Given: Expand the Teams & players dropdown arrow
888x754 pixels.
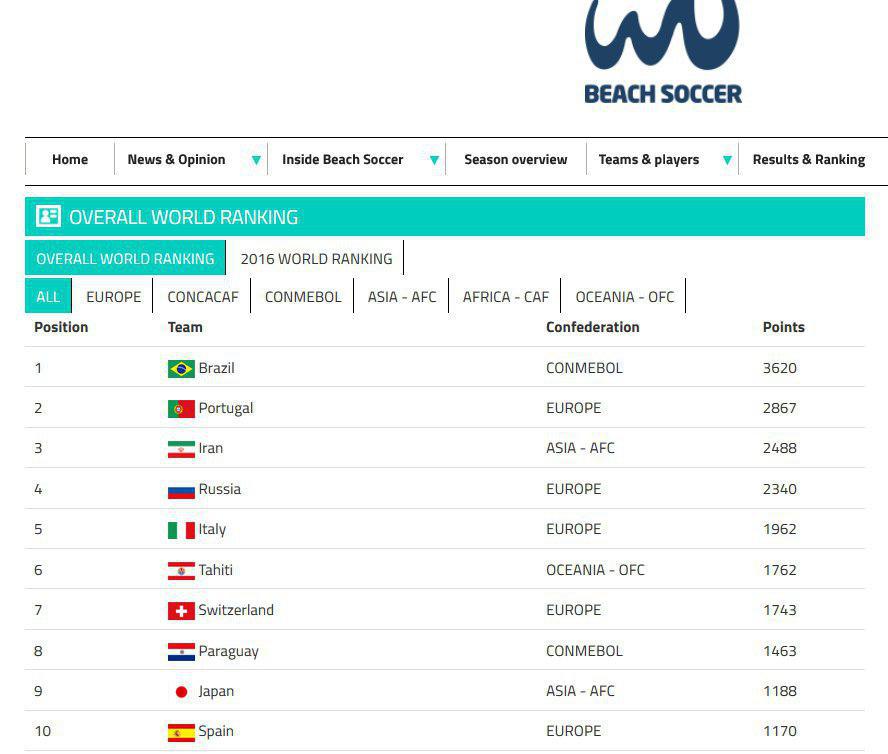Looking at the screenshot, I should pyautogui.click(x=727, y=160).
